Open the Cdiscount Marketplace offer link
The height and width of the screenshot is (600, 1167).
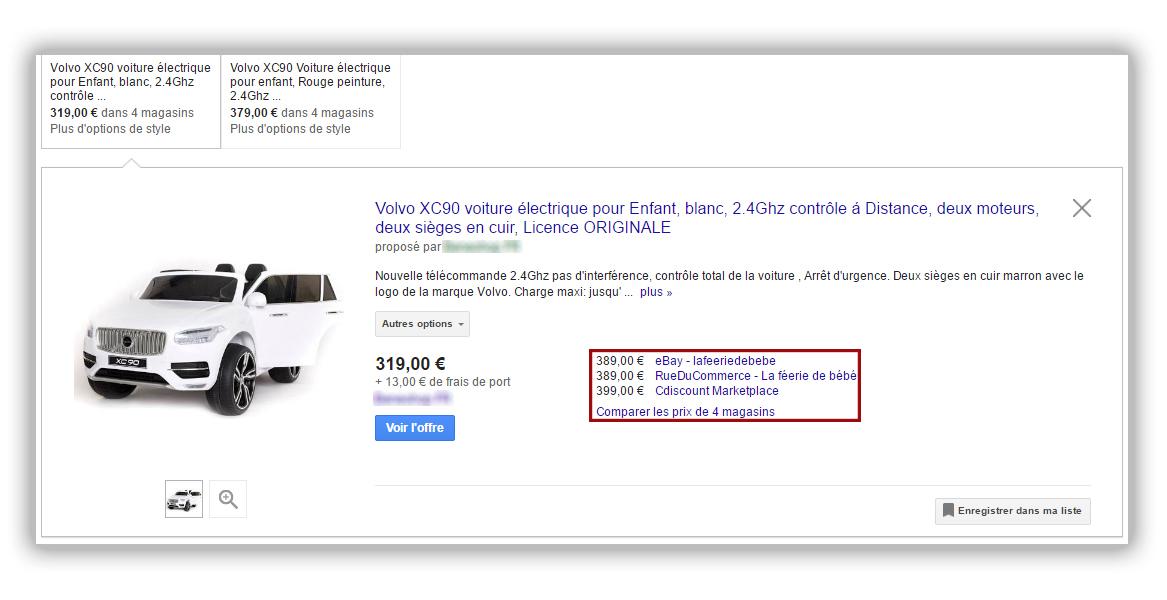(717, 391)
